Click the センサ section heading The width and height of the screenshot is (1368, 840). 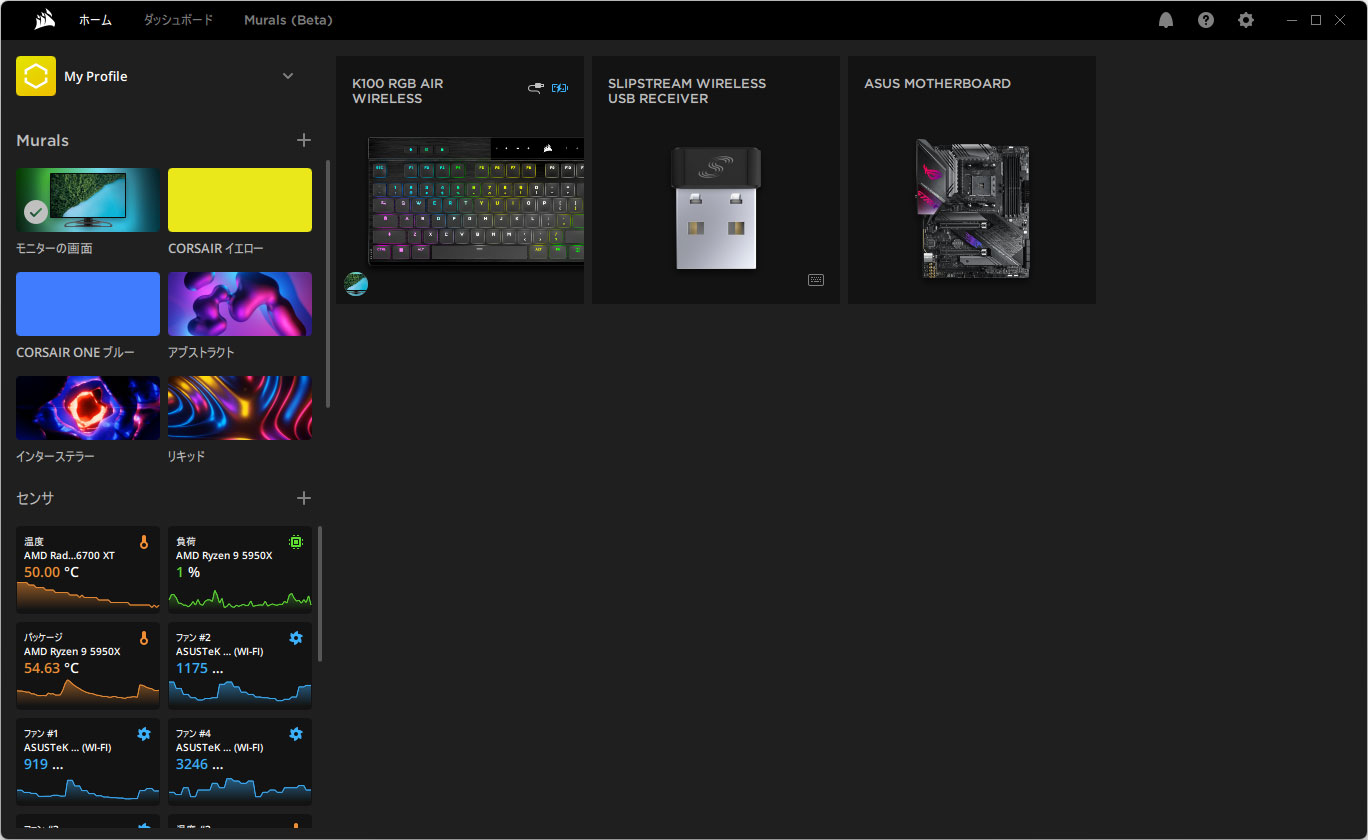(x=35, y=498)
